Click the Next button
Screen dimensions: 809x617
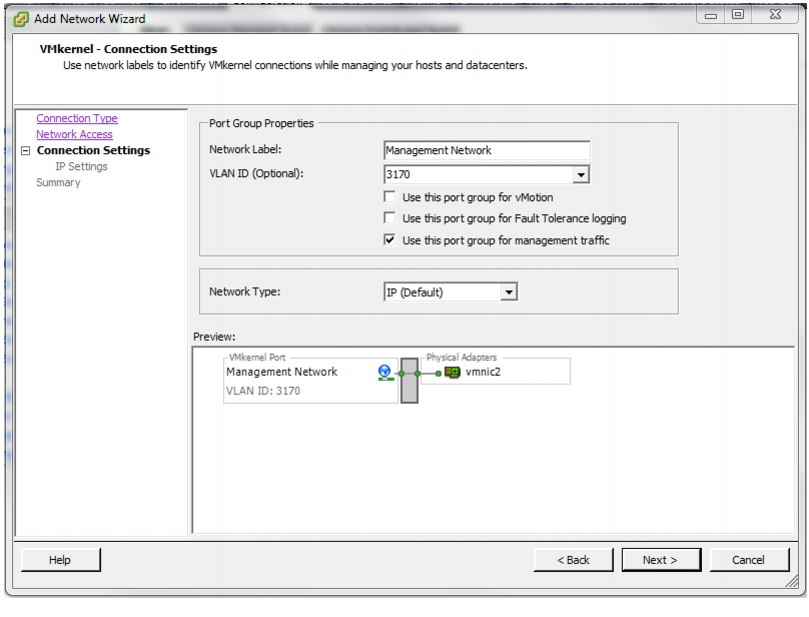tap(661, 560)
